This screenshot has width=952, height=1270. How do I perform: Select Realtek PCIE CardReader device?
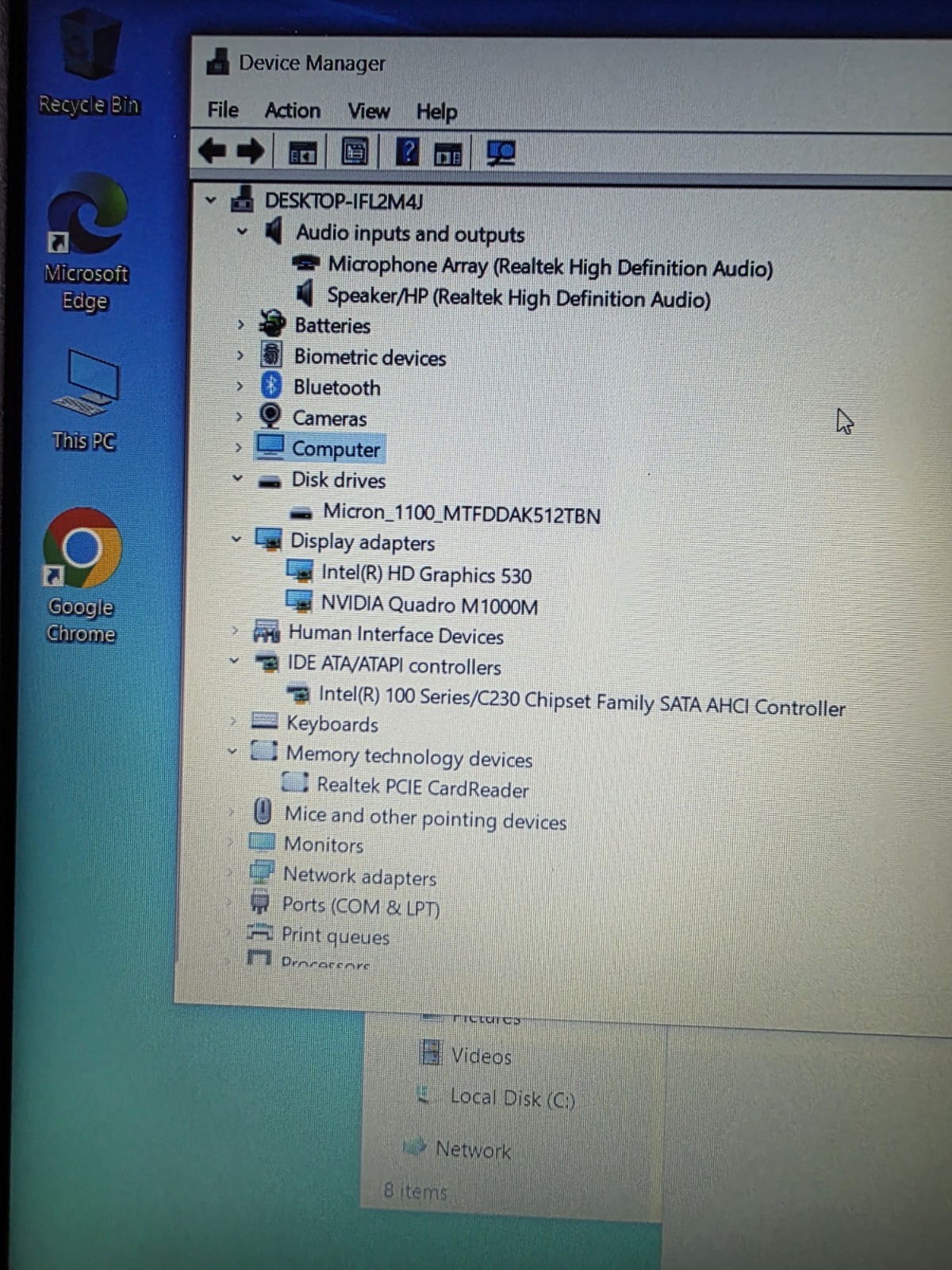(x=422, y=787)
